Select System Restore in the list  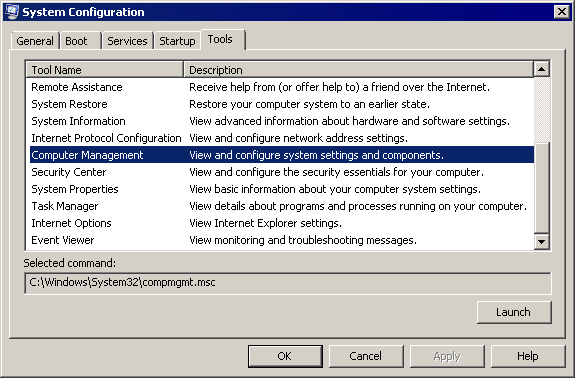click(282, 104)
